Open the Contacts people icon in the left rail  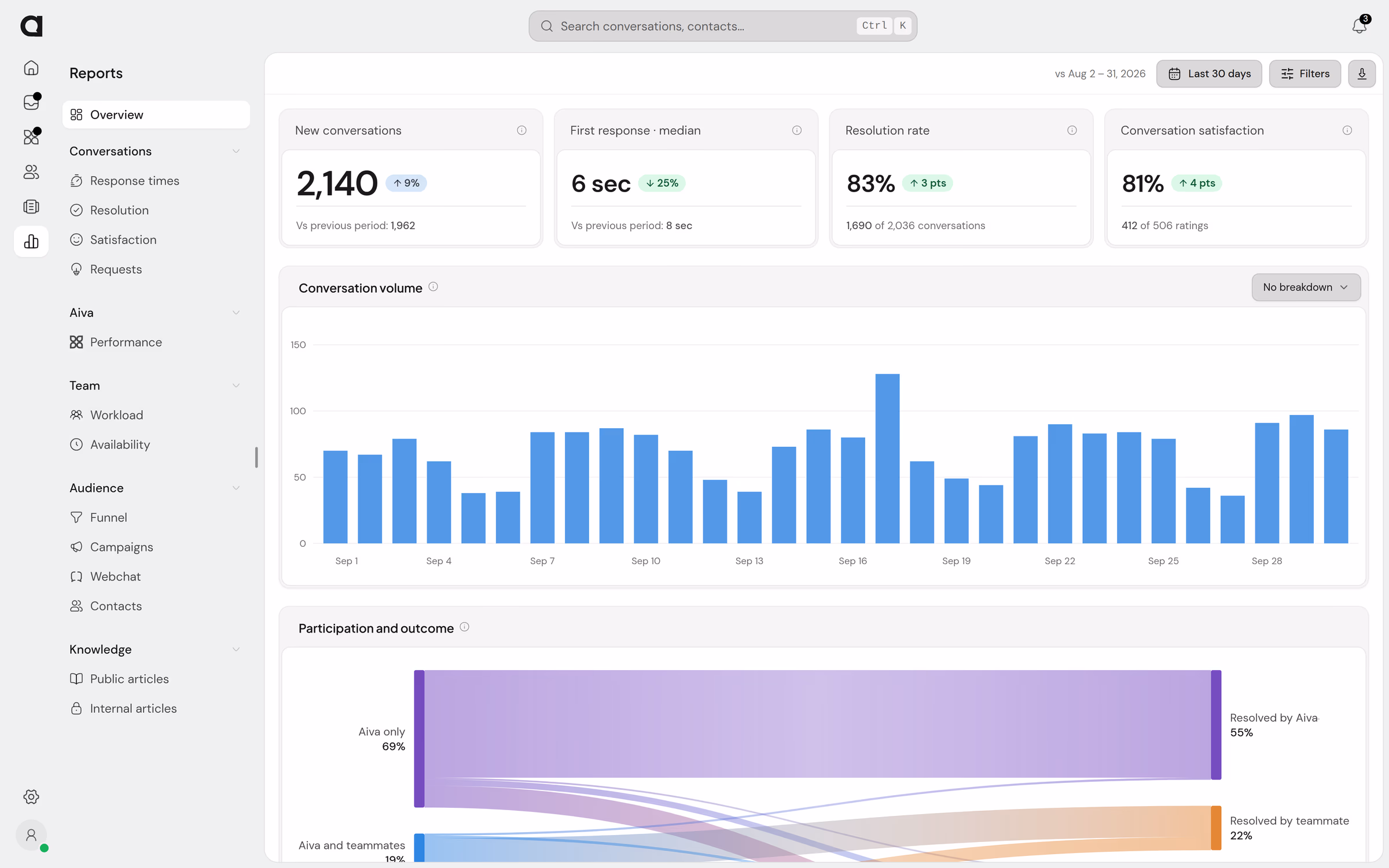[31, 172]
